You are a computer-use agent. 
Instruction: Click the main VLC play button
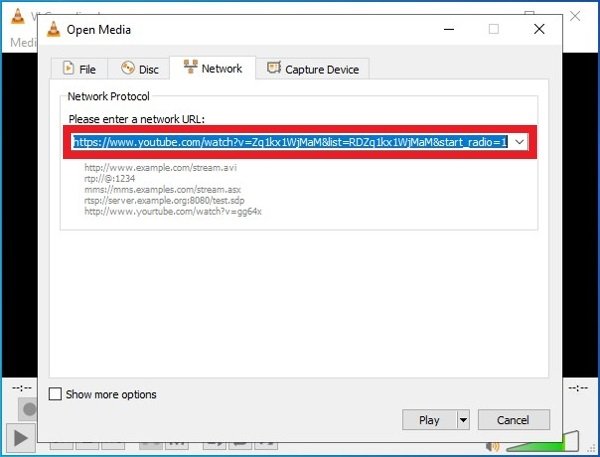point(20,438)
